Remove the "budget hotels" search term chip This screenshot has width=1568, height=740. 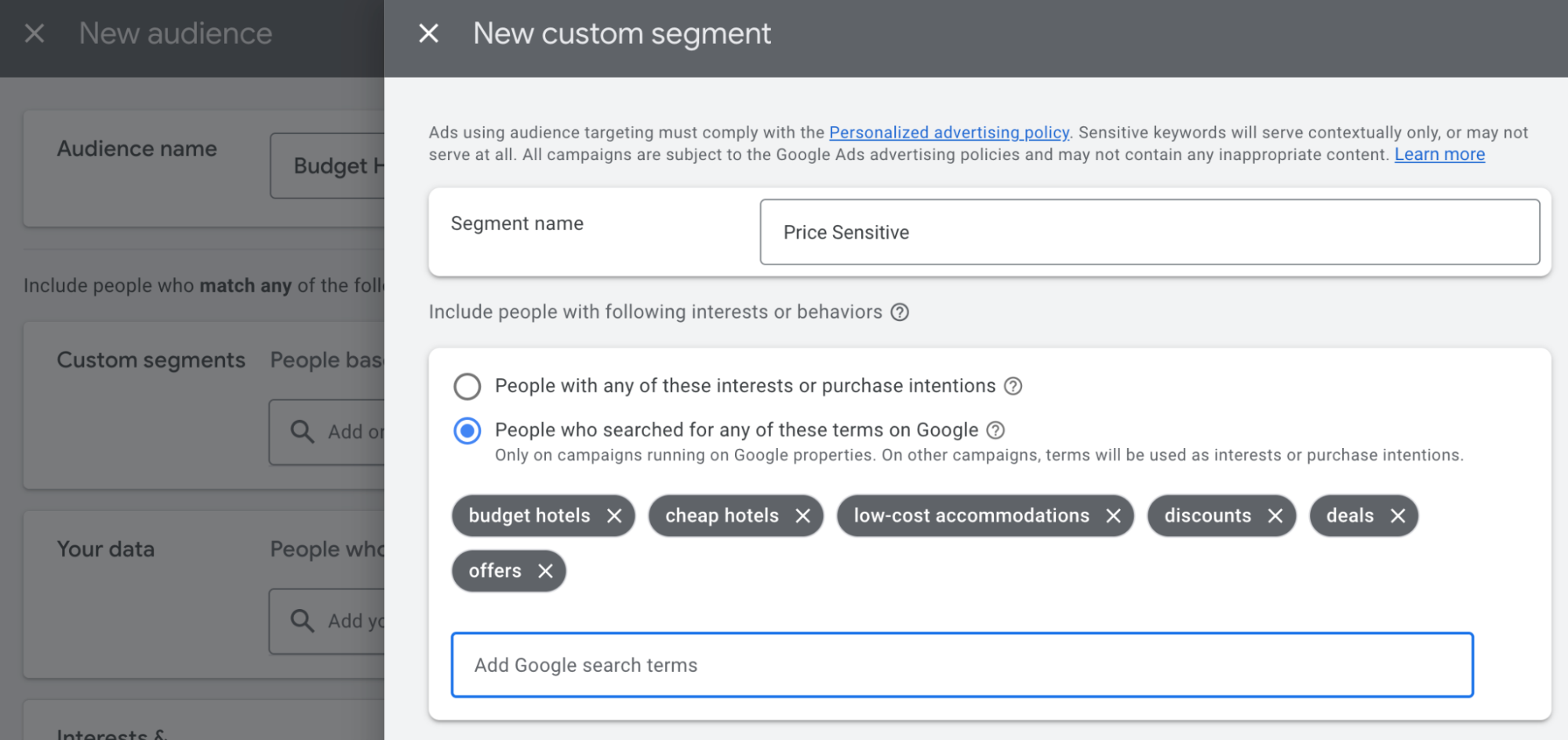point(616,516)
